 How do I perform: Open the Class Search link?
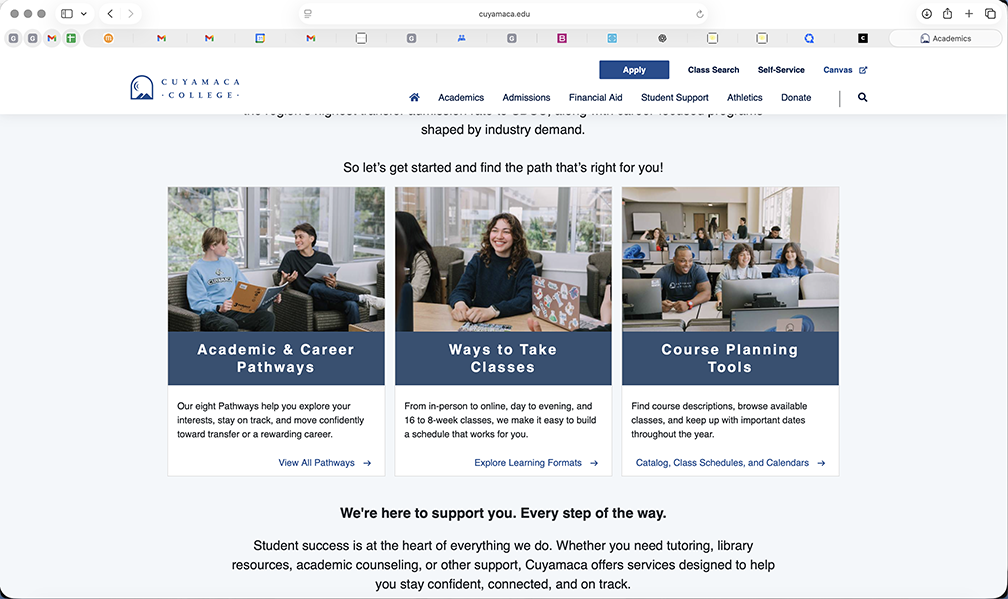coord(713,70)
